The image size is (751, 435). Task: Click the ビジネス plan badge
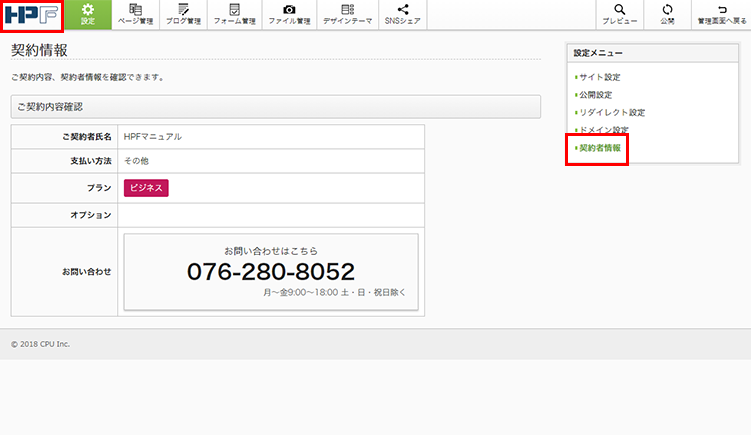click(146, 187)
